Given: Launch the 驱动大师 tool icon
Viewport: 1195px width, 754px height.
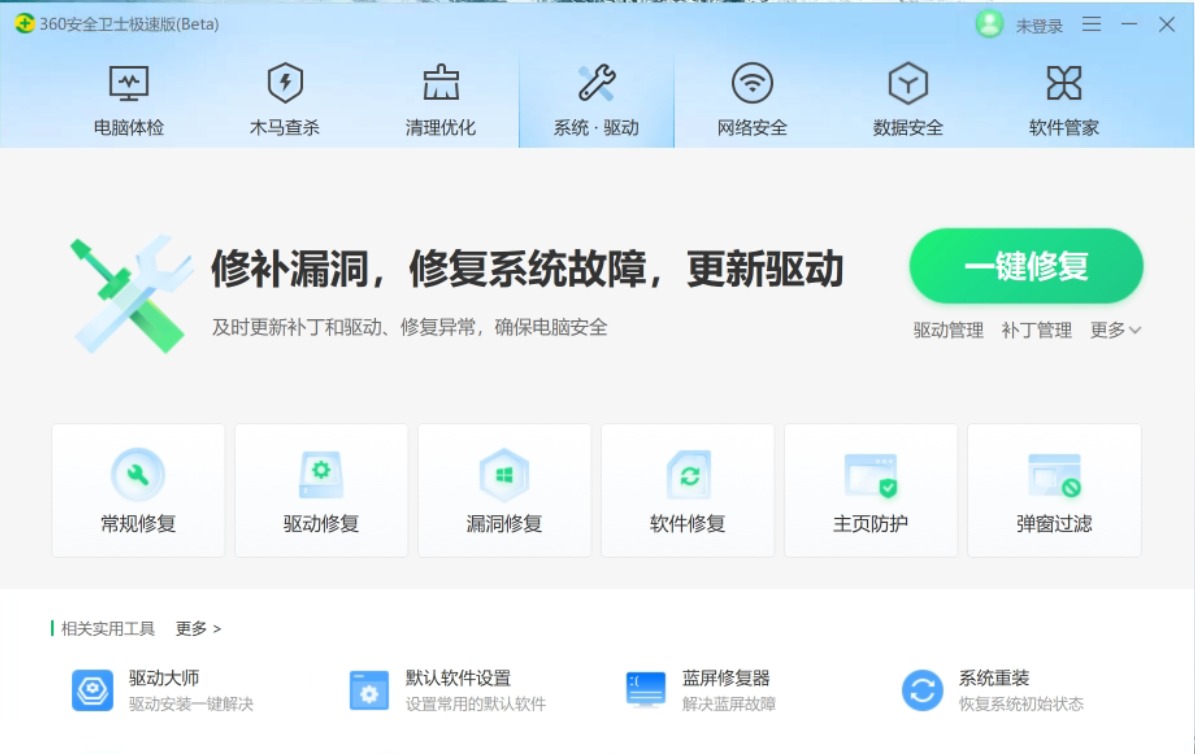Looking at the screenshot, I should coord(92,690).
